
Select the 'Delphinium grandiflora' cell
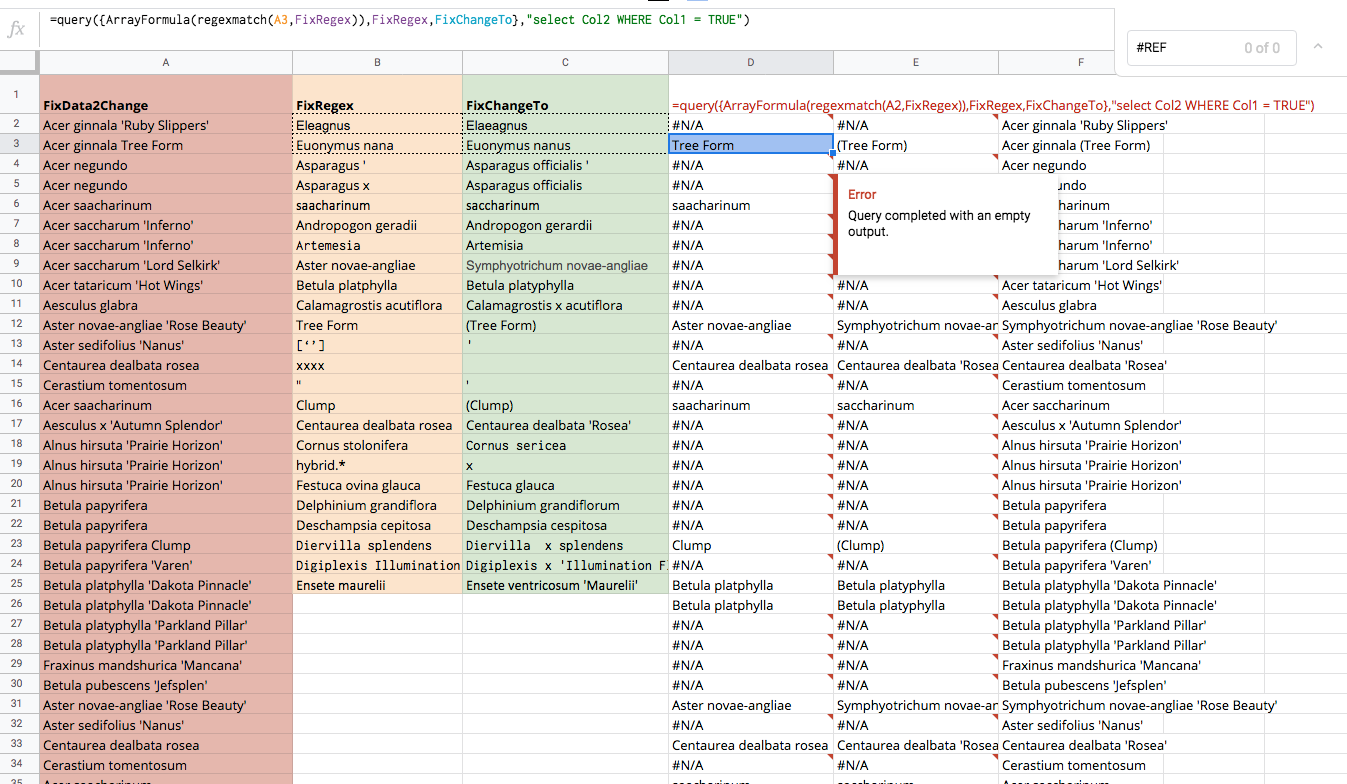377,505
